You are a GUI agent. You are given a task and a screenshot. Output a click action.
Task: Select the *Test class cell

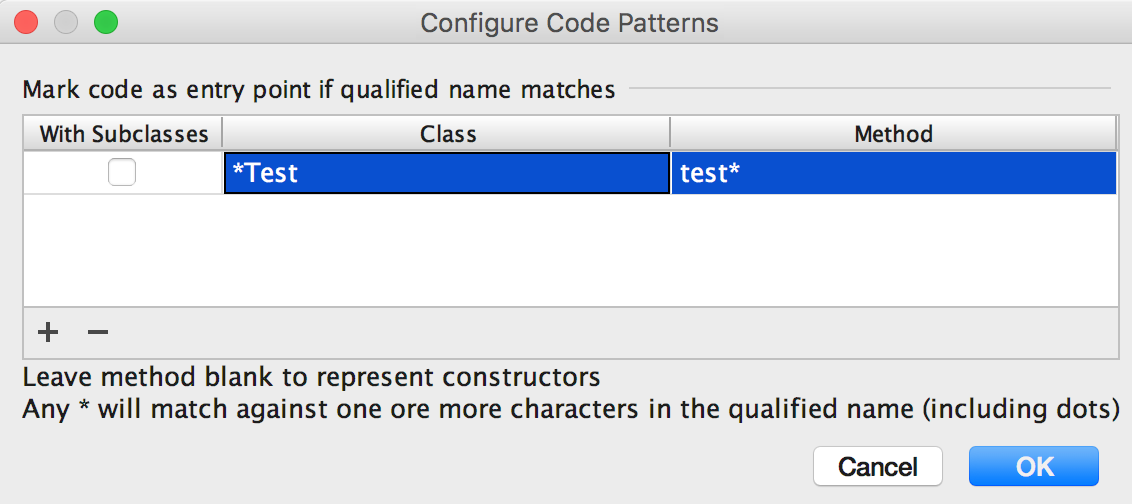tap(447, 173)
